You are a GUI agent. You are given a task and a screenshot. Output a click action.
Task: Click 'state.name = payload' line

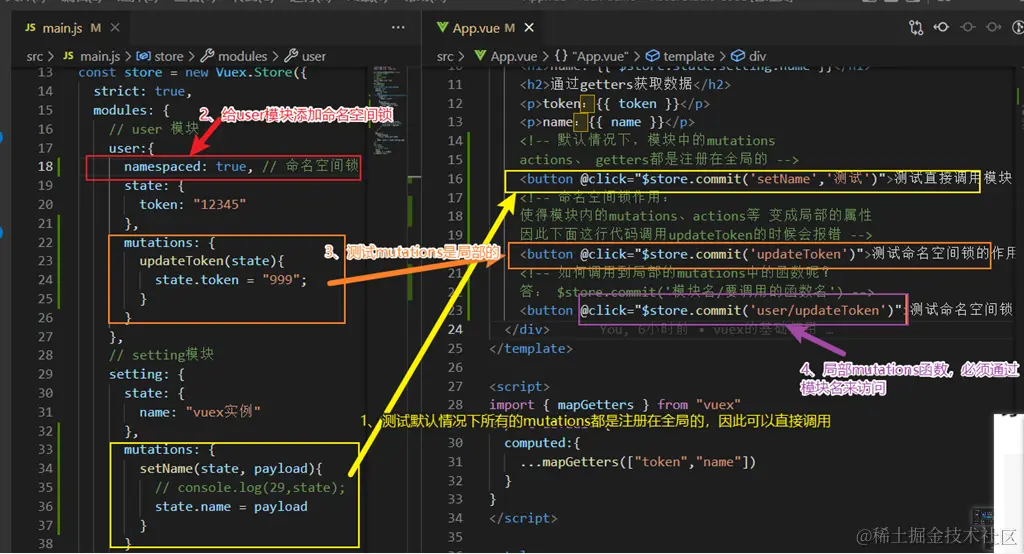[231, 507]
